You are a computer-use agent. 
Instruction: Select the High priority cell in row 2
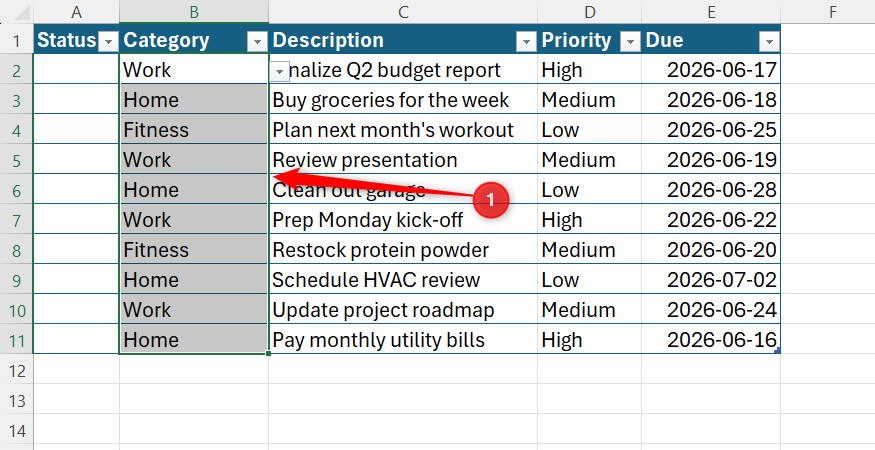(589, 69)
